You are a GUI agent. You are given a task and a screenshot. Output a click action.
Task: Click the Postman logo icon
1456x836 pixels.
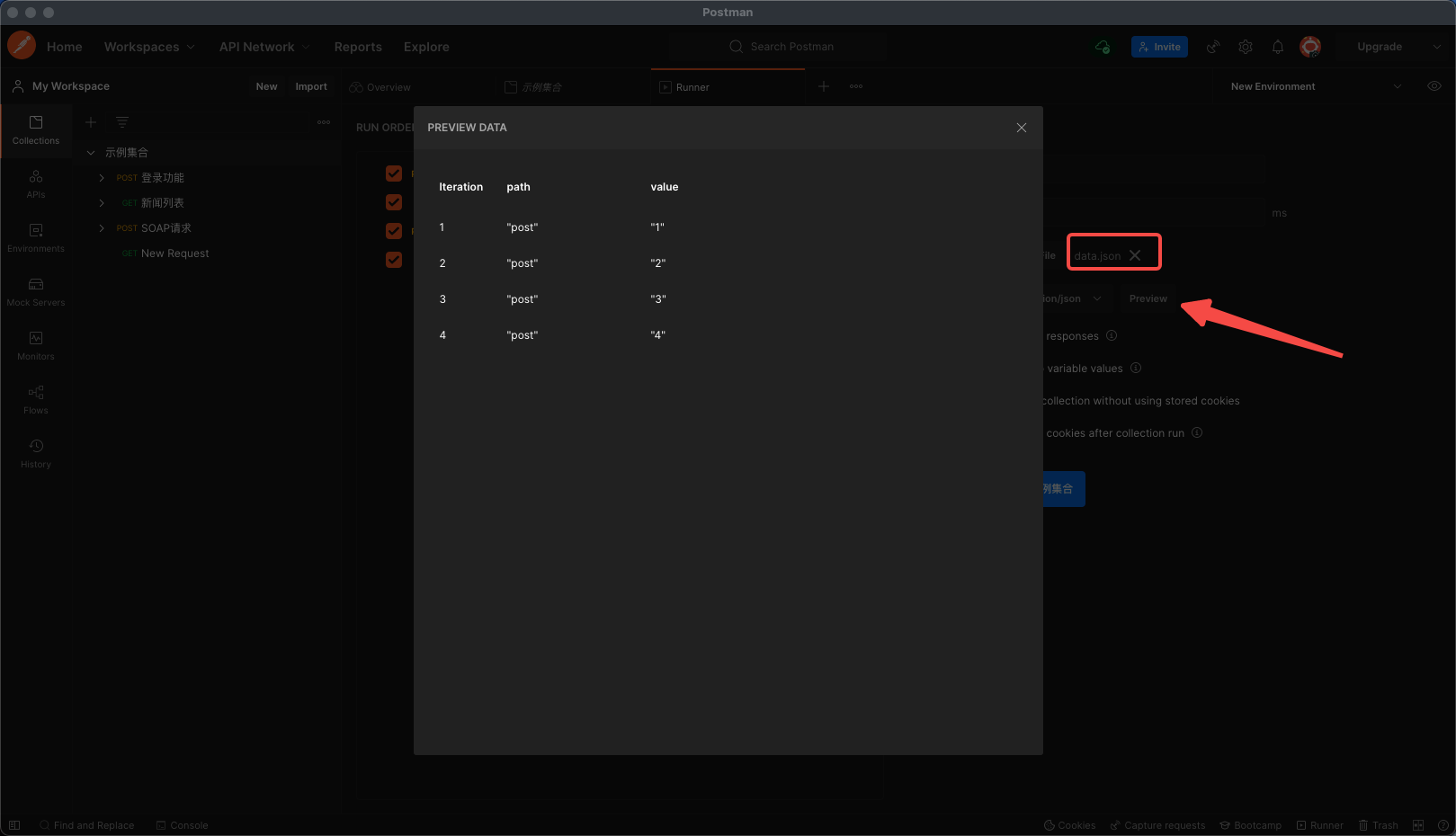pyautogui.click(x=22, y=45)
